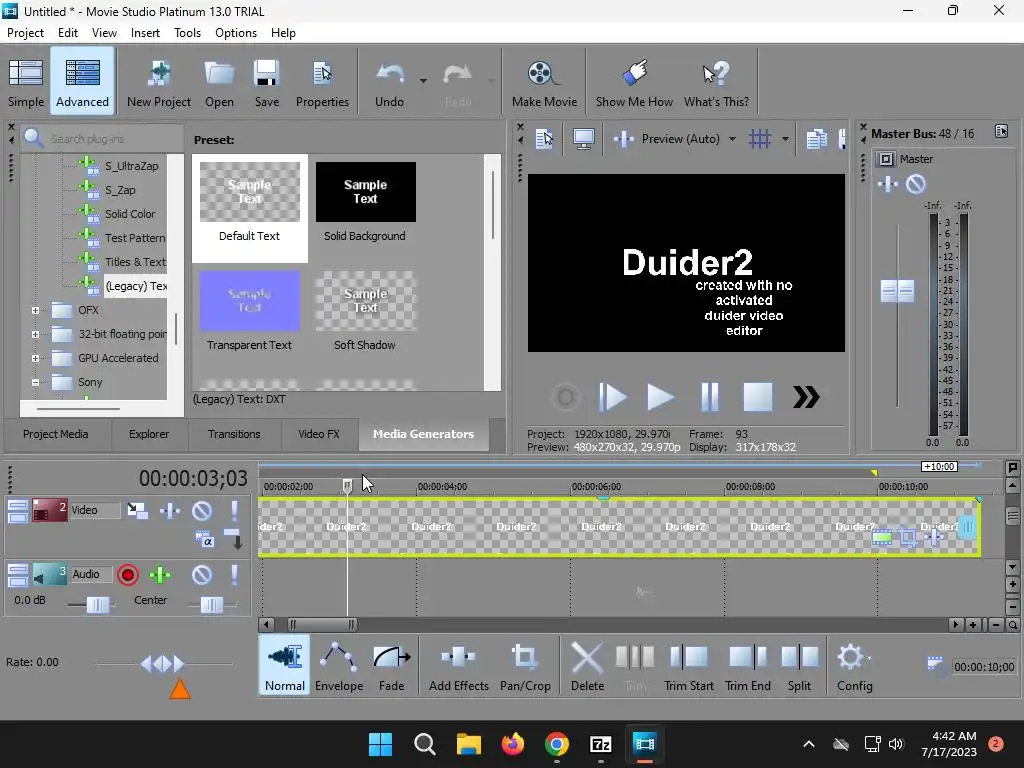Trim Start of the event
The image size is (1024, 768).
click(688, 666)
